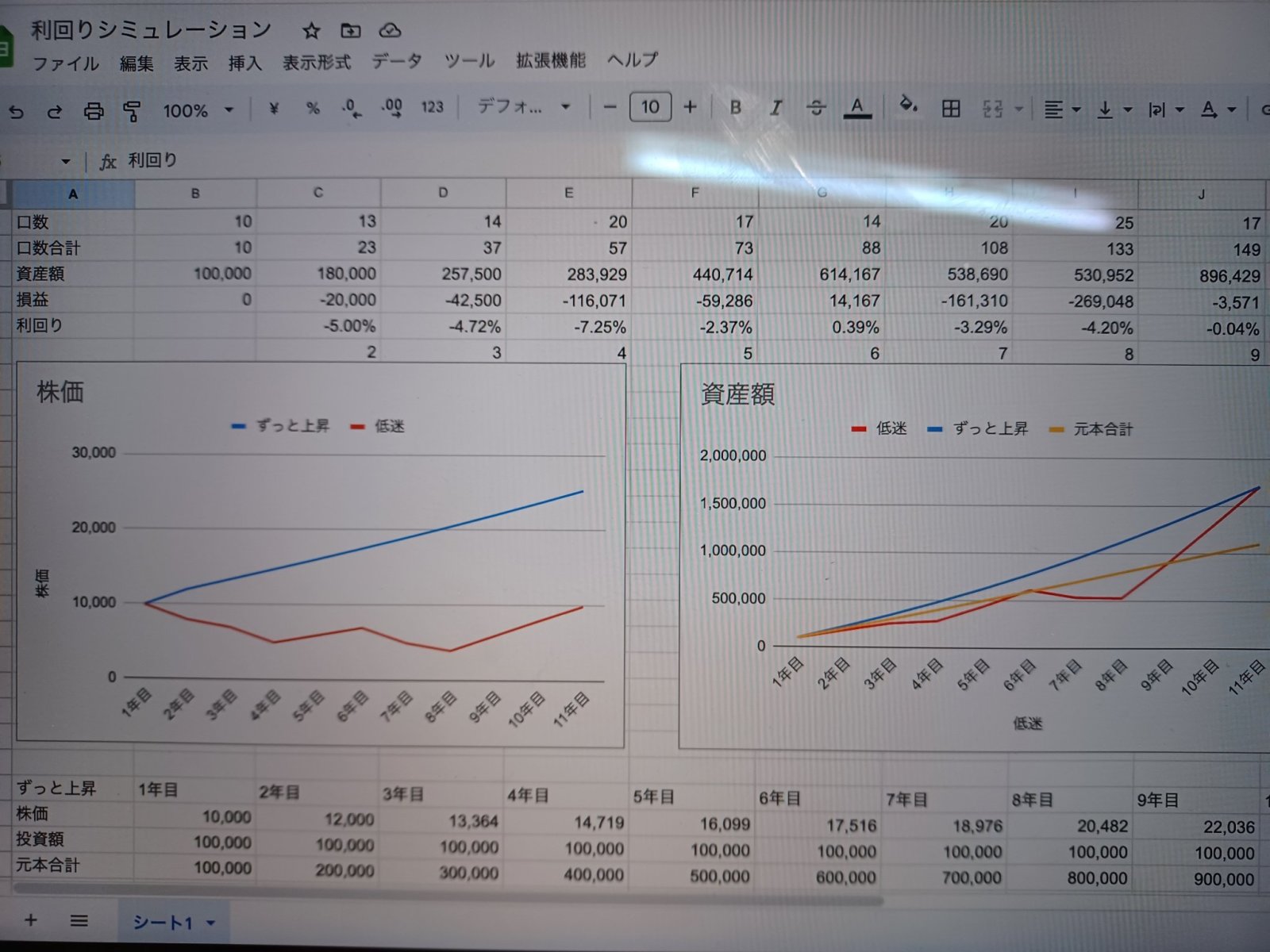Open the font family dropdown

pyautogui.click(x=524, y=106)
